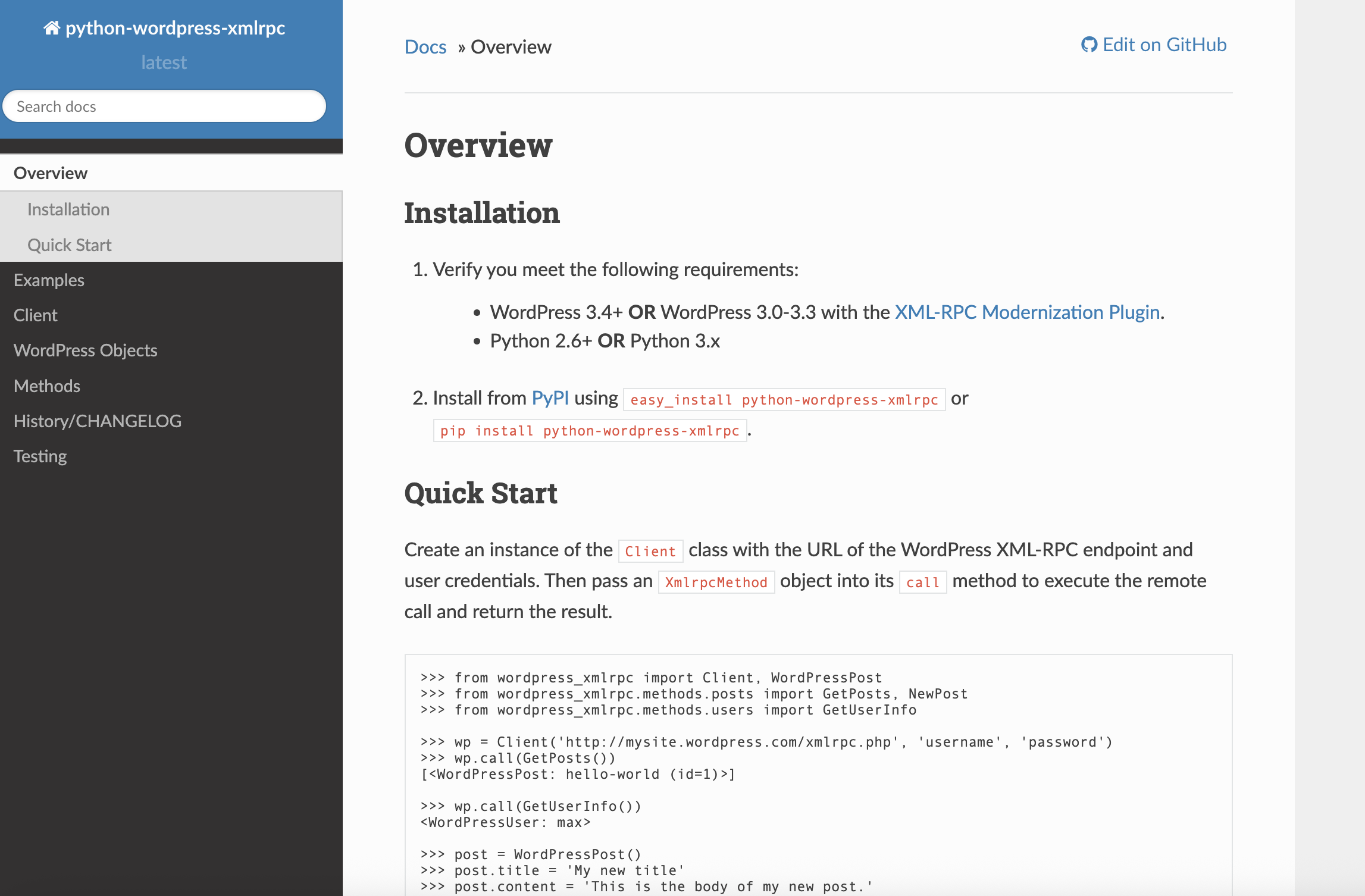
Task: View the History/CHANGELOG page
Action: pyautogui.click(x=171, y=421)
